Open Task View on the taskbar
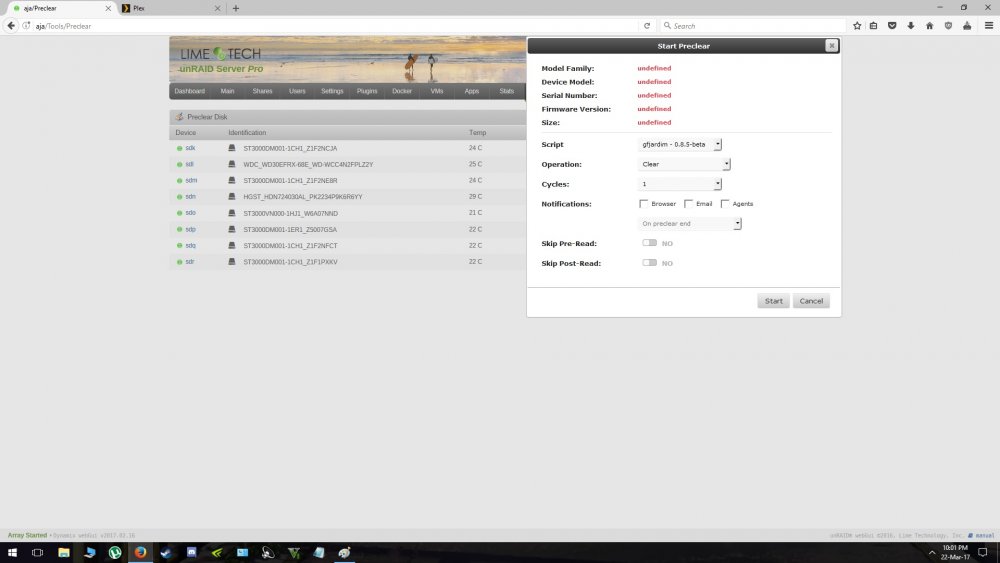This screenshot has width=1000, height=563. click(x=38, y=552)
